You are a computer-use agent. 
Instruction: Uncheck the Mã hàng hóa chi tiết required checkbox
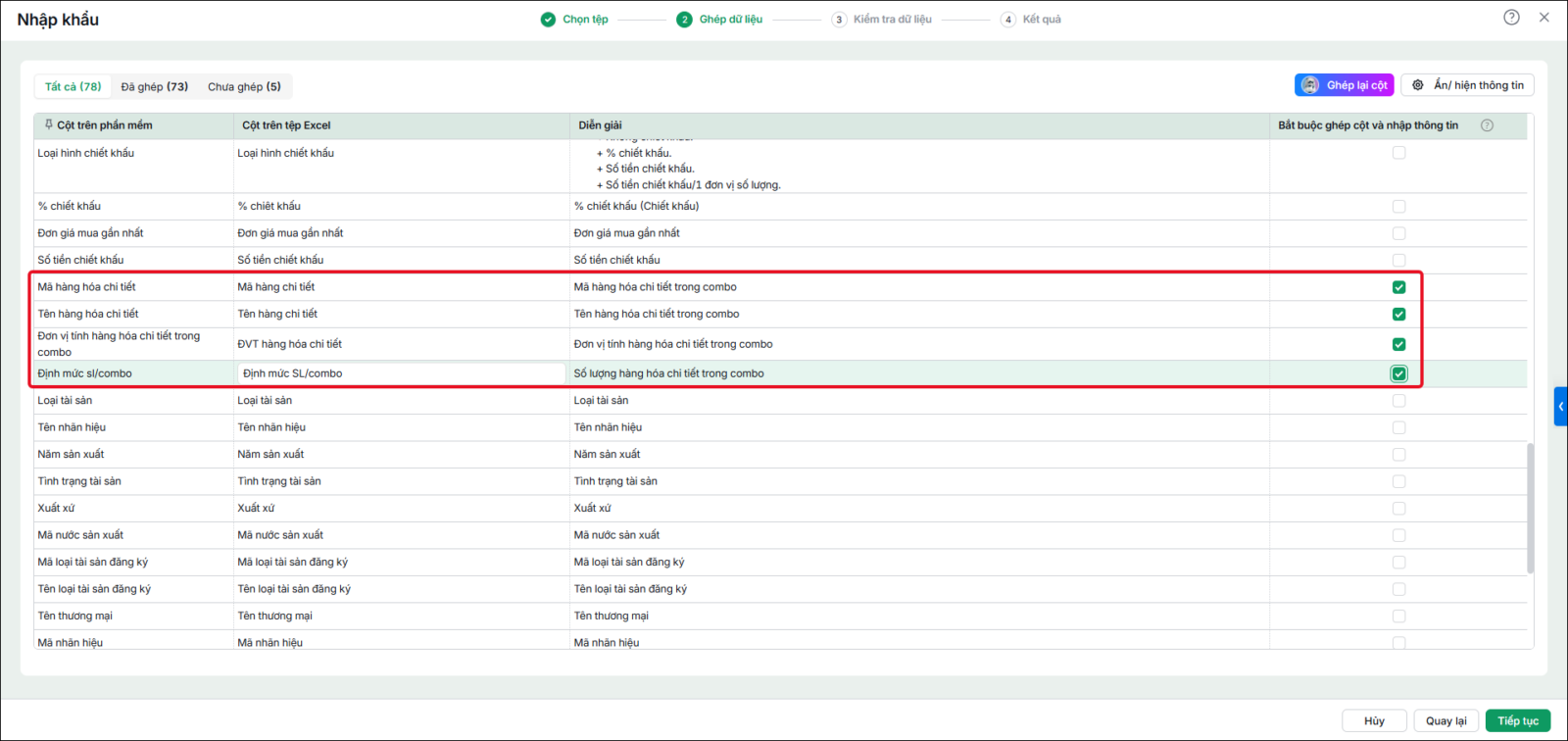1398,287
